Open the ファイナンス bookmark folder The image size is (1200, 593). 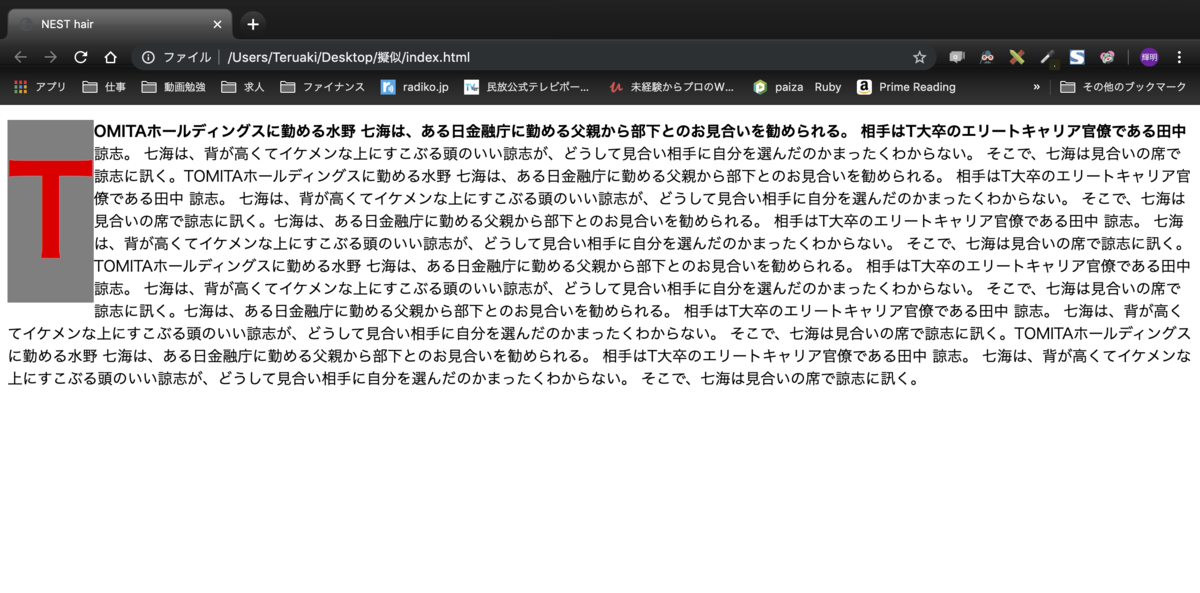point(322,87)
